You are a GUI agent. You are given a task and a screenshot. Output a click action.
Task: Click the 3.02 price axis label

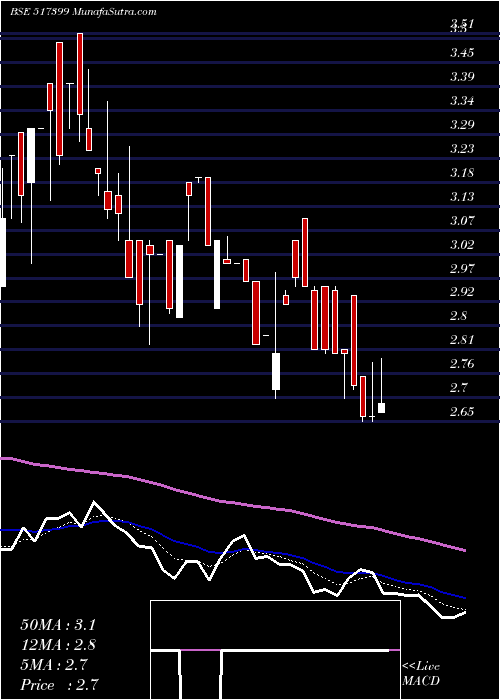click(x=462, y=245)
